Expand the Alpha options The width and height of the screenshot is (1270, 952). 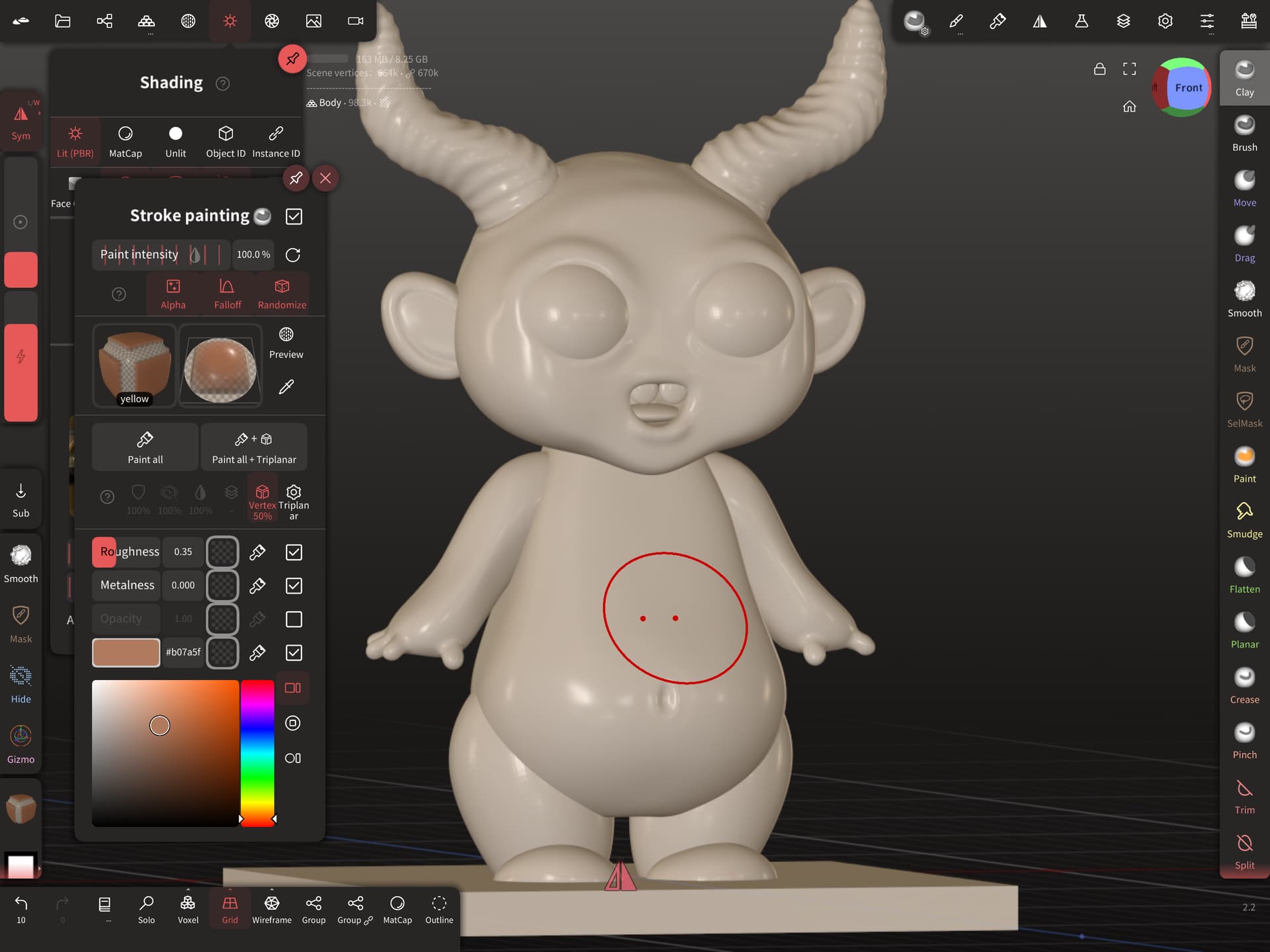tap(173, 293)
